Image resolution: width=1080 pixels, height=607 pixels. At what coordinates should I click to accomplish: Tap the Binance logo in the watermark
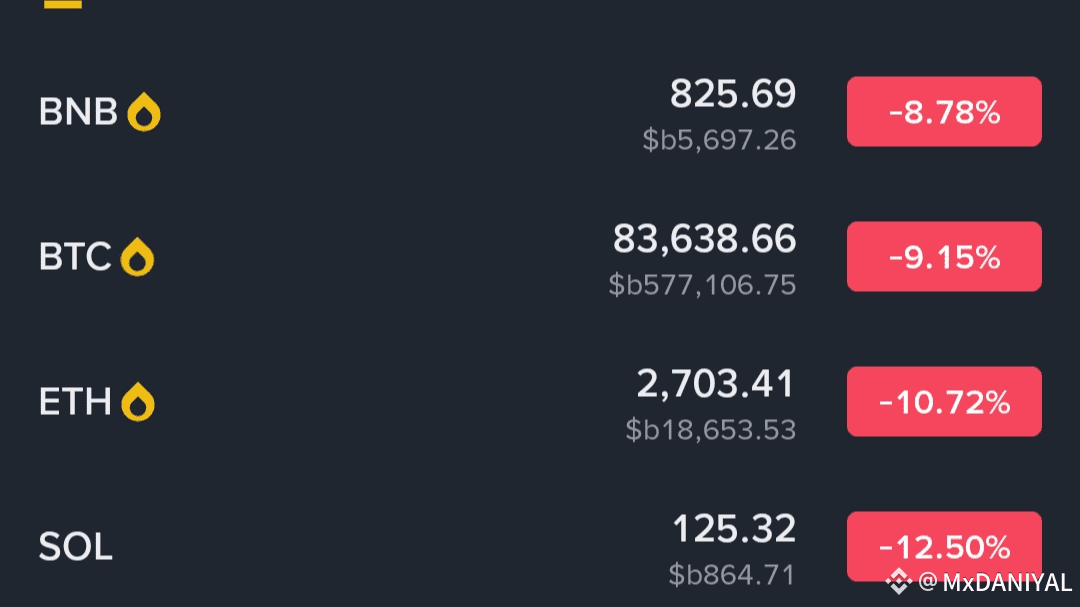898,582
